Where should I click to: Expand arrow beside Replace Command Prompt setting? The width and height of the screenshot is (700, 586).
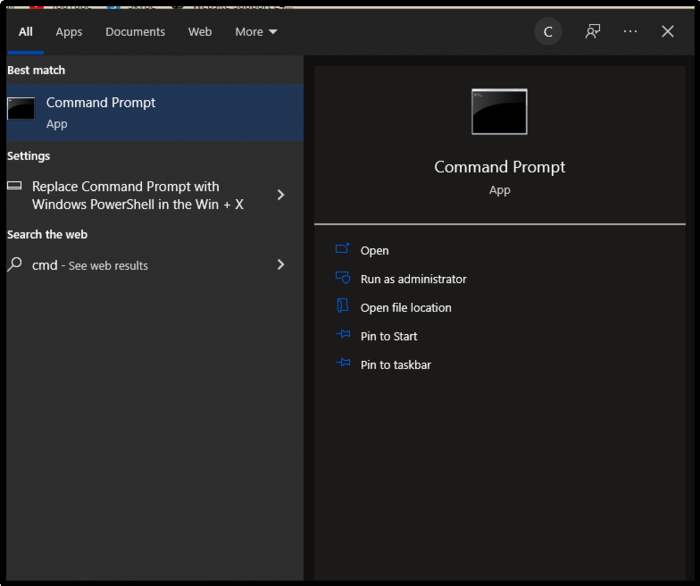click(280, 195)
